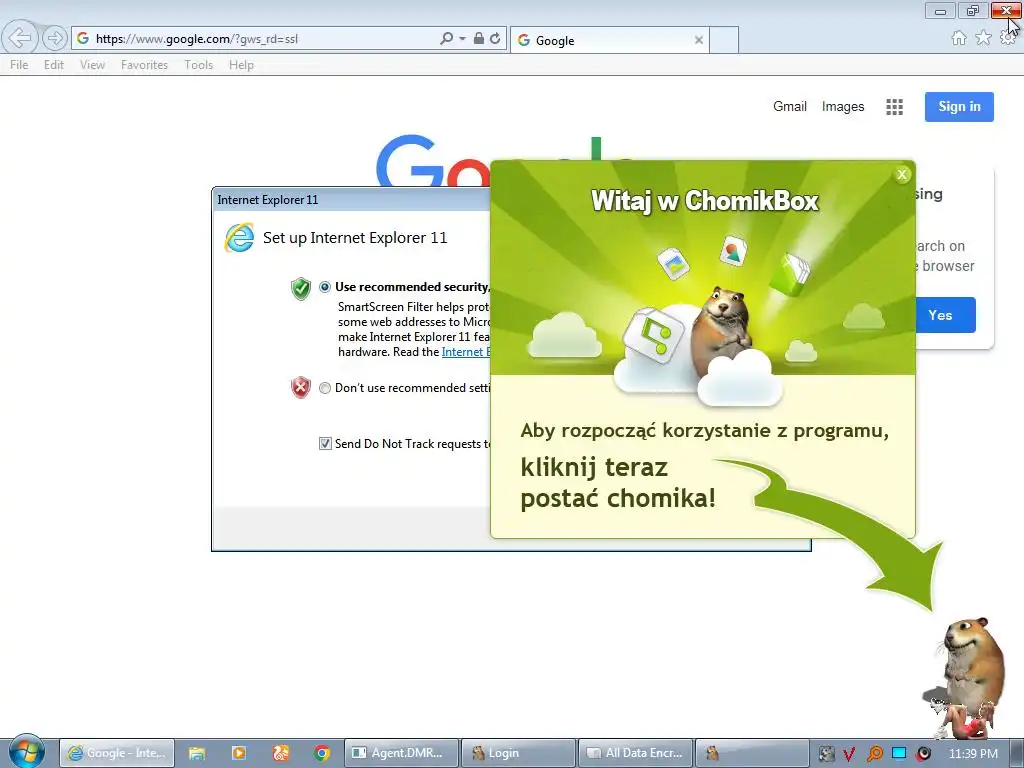Select Use recommended security radio button
The width and height of the screenshot is (1024, 768).
325,287
